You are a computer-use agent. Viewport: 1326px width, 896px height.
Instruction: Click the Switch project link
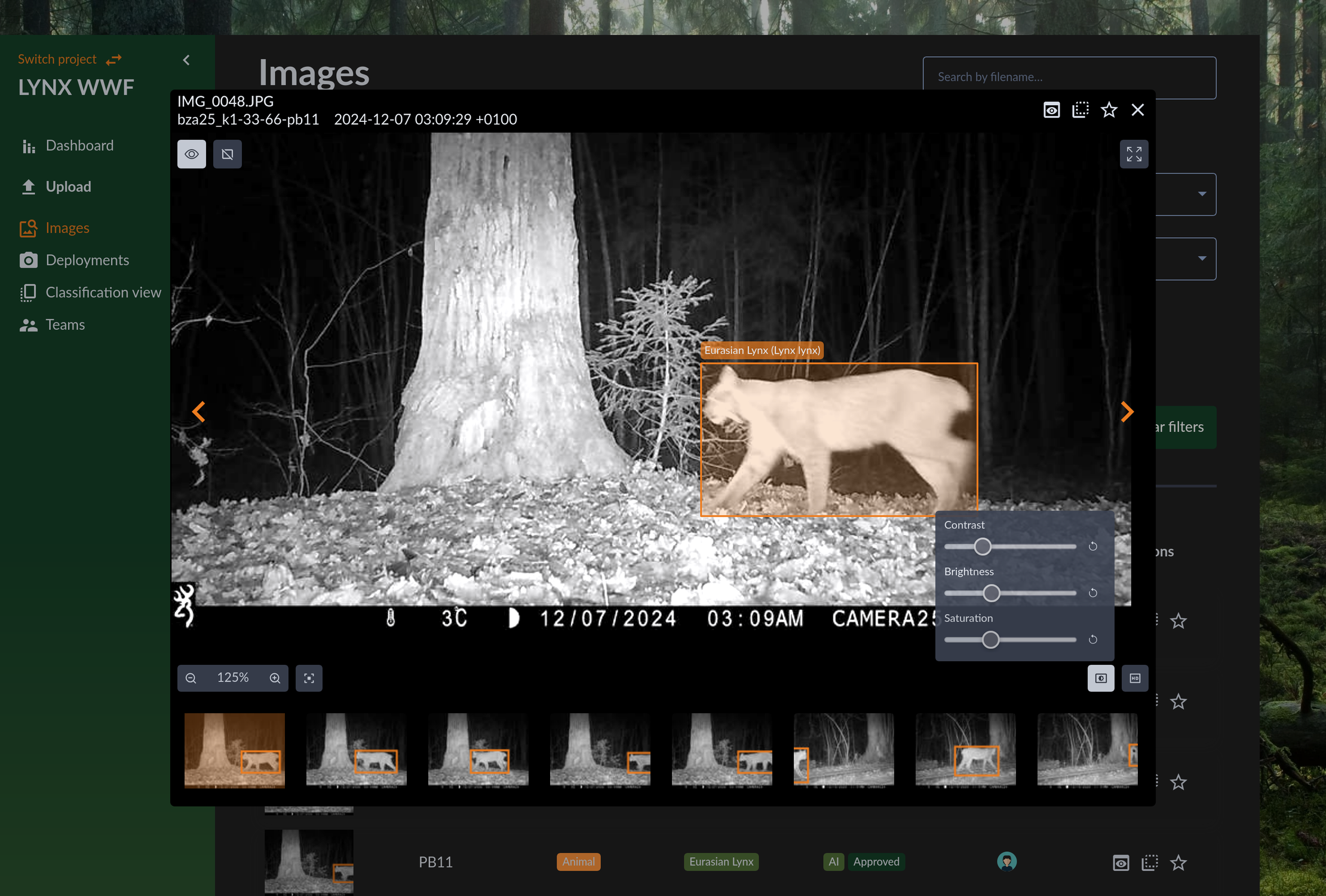57,59
